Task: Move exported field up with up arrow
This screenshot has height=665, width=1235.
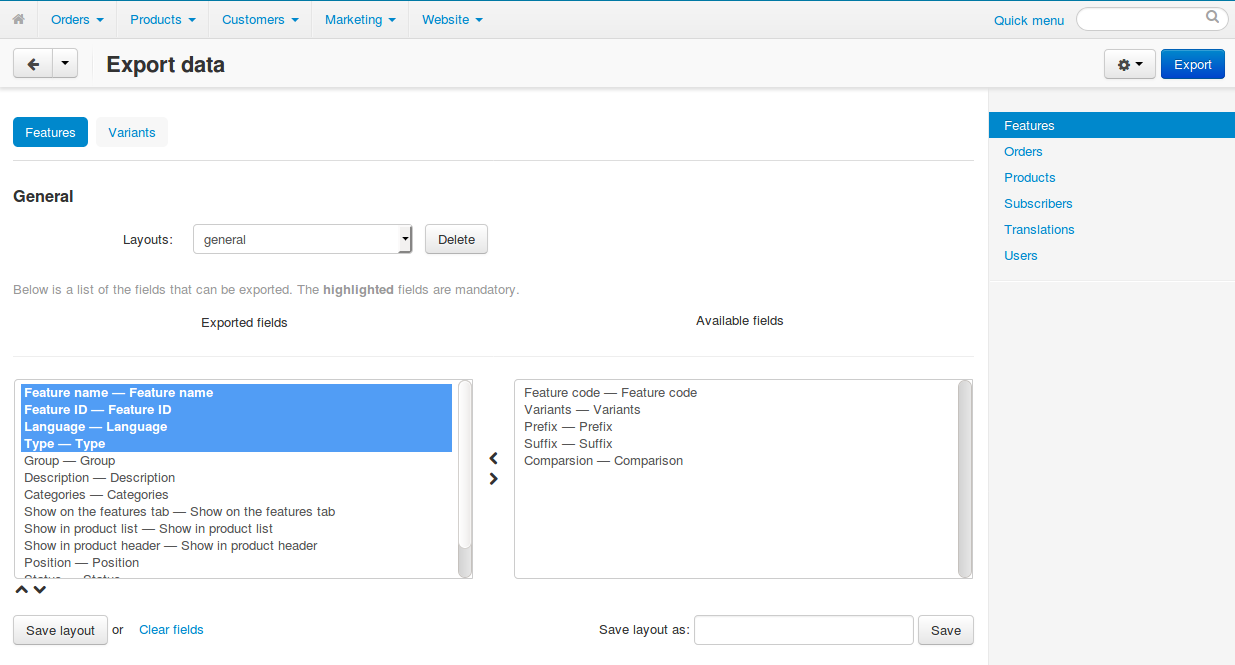Action: [22, 589]
